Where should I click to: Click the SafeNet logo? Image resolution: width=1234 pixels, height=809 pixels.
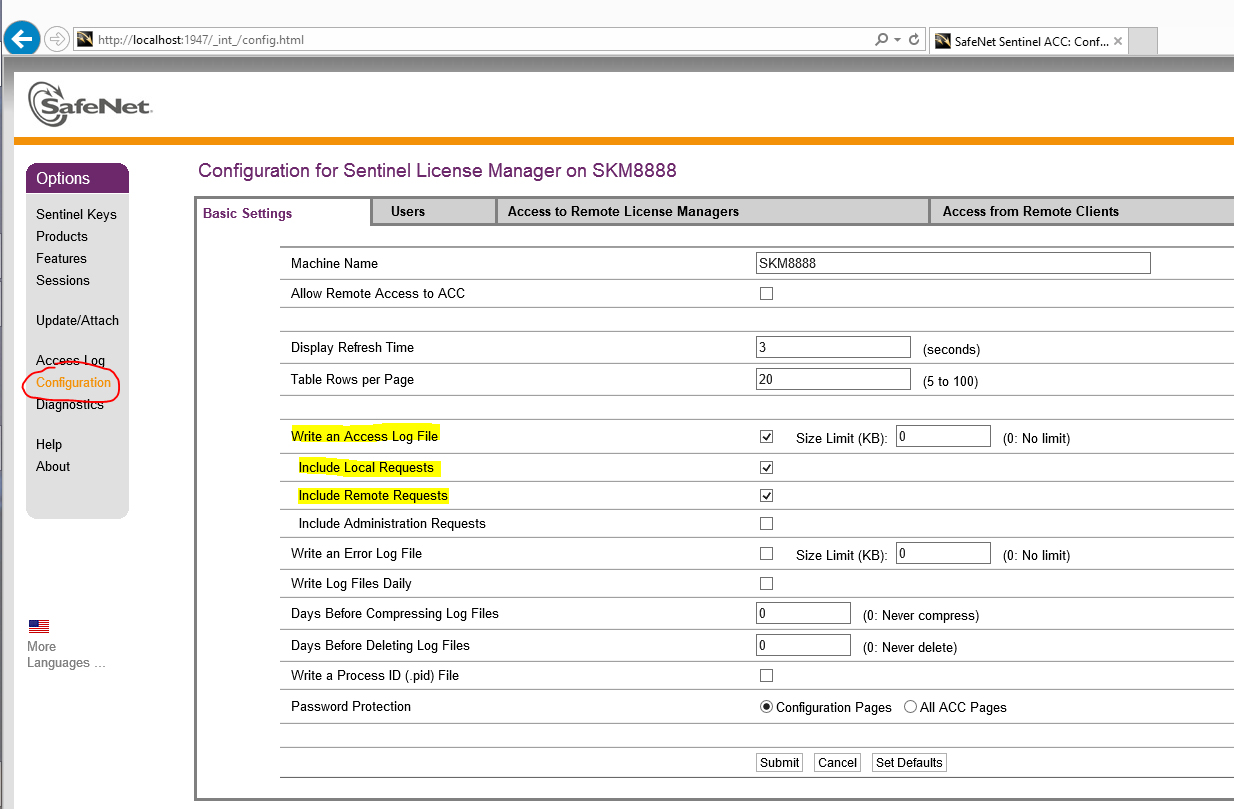click(90, 103)
